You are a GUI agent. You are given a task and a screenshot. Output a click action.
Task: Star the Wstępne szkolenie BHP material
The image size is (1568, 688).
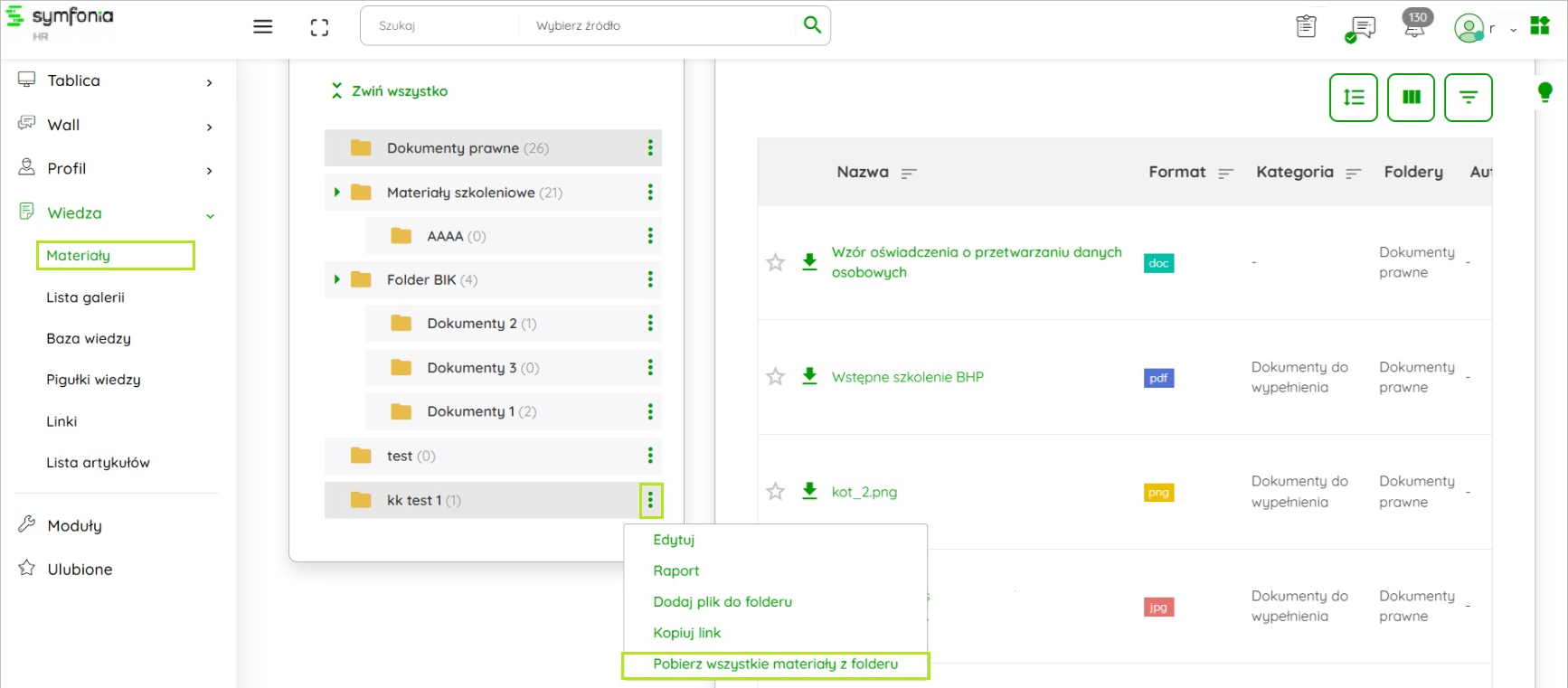pyautogui.click(x=775, y=377)
